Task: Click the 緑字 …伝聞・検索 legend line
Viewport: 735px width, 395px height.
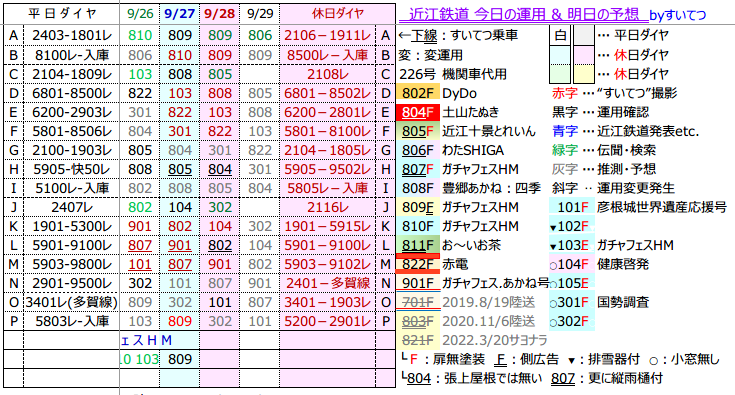Action: coord(604,150)
